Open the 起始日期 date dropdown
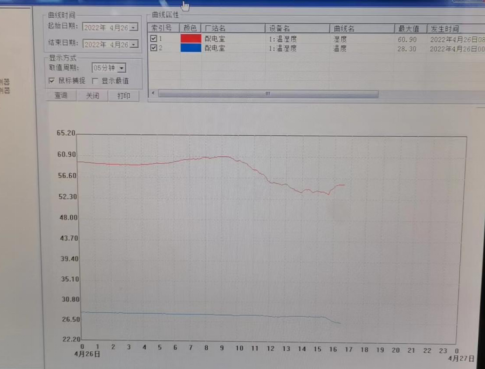This screenshot has width=485, height=369. tap(134, 27)
